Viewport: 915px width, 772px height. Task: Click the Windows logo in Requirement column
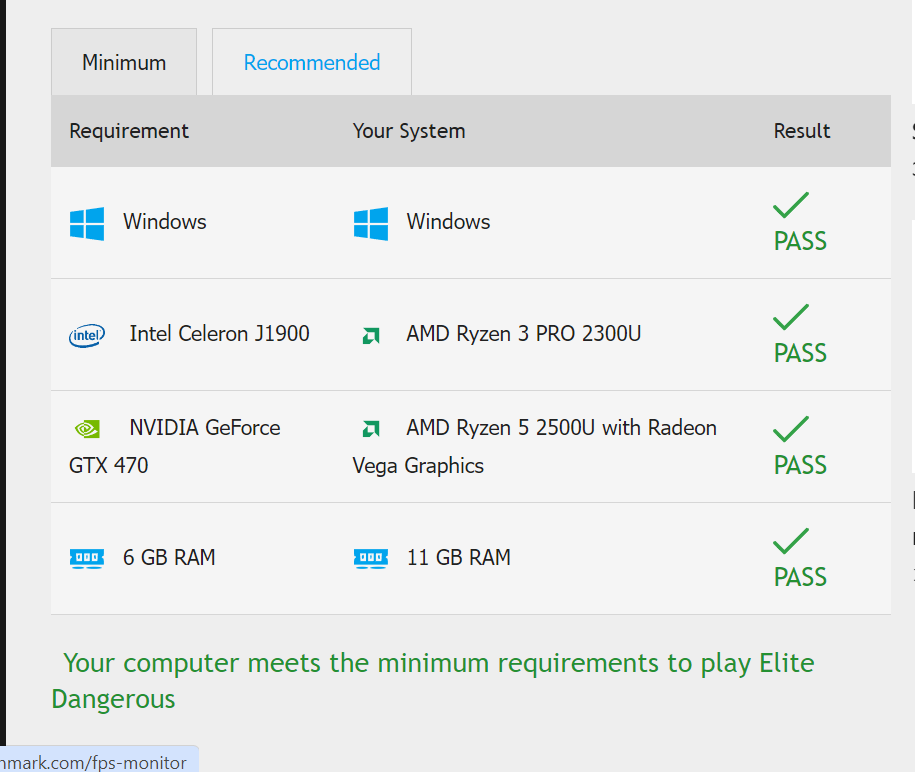pos(87,223)
